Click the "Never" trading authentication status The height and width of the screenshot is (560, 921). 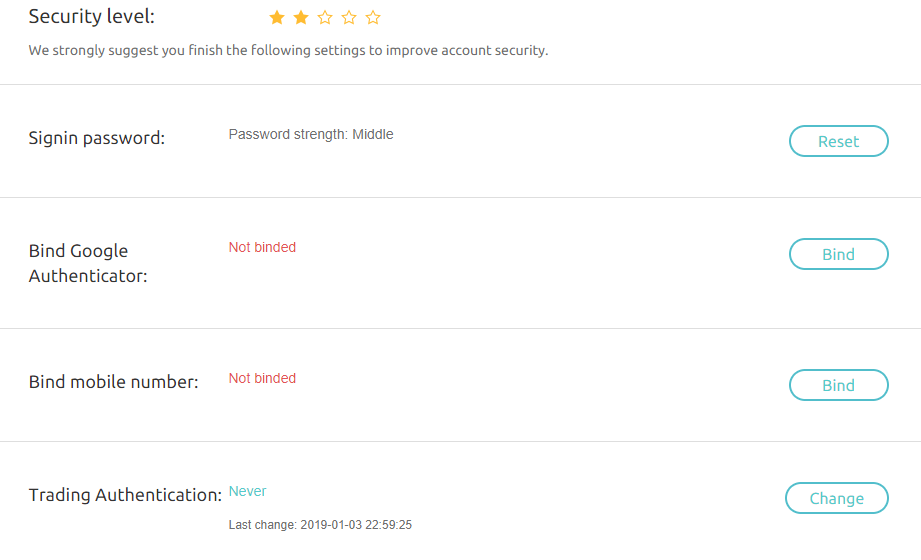pos(248,491)
